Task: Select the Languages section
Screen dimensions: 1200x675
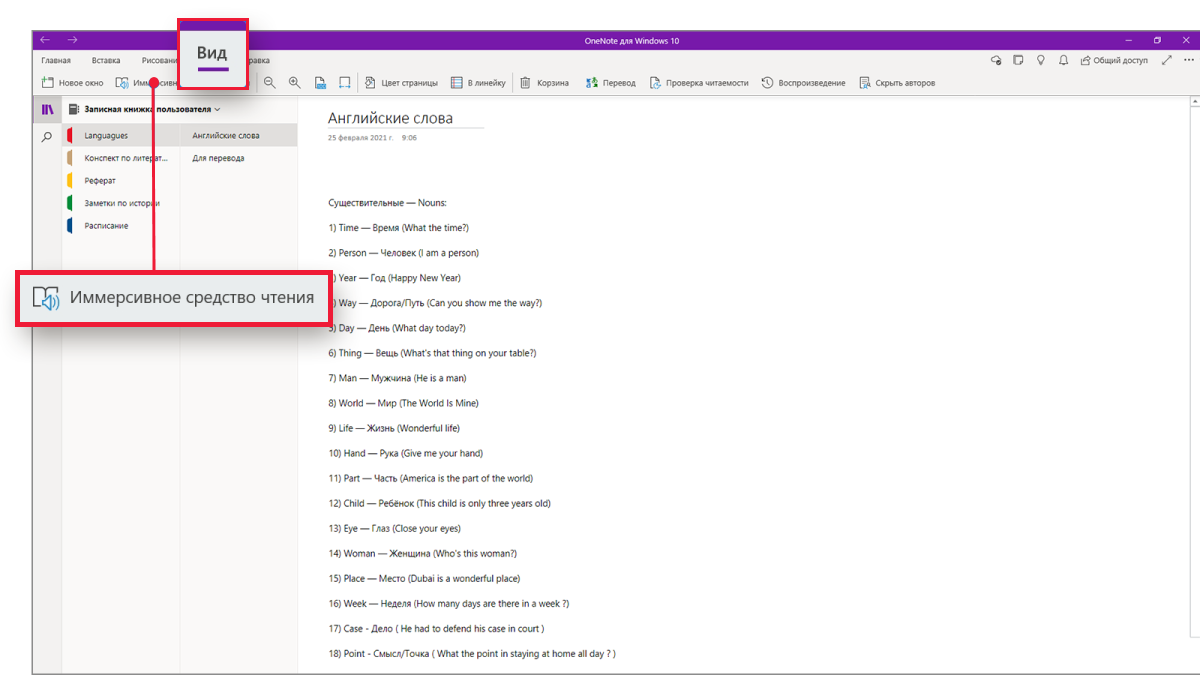Action: [121, 135]
